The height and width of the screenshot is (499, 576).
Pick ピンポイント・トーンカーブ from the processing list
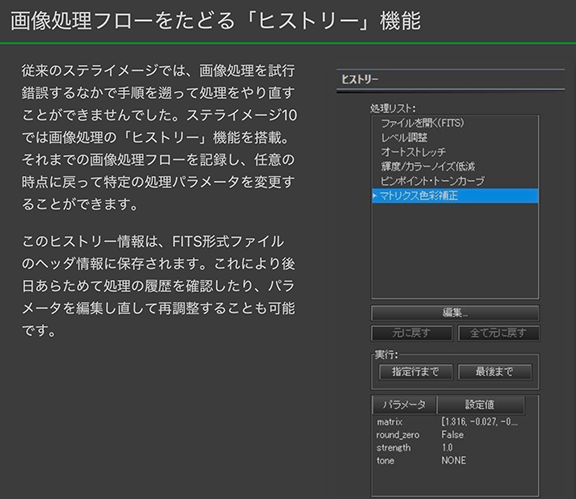(432, 181)
